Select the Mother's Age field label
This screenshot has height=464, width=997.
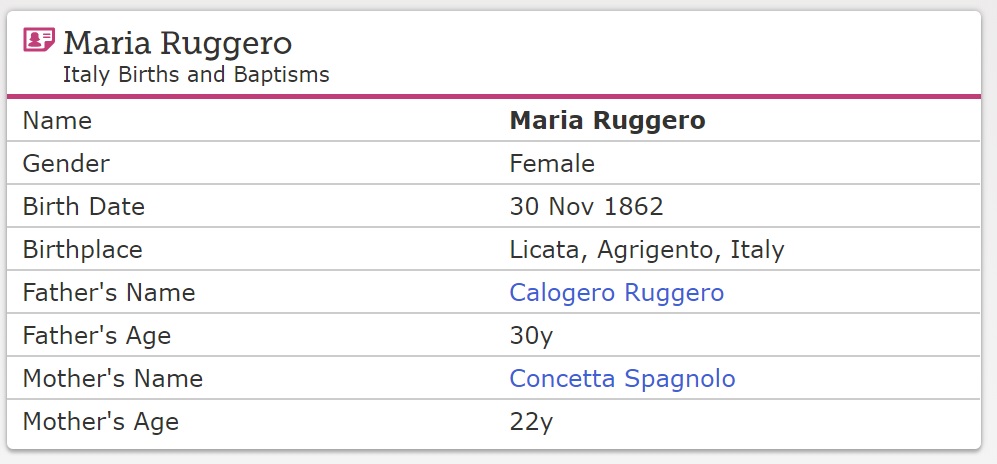coord(101,422)
